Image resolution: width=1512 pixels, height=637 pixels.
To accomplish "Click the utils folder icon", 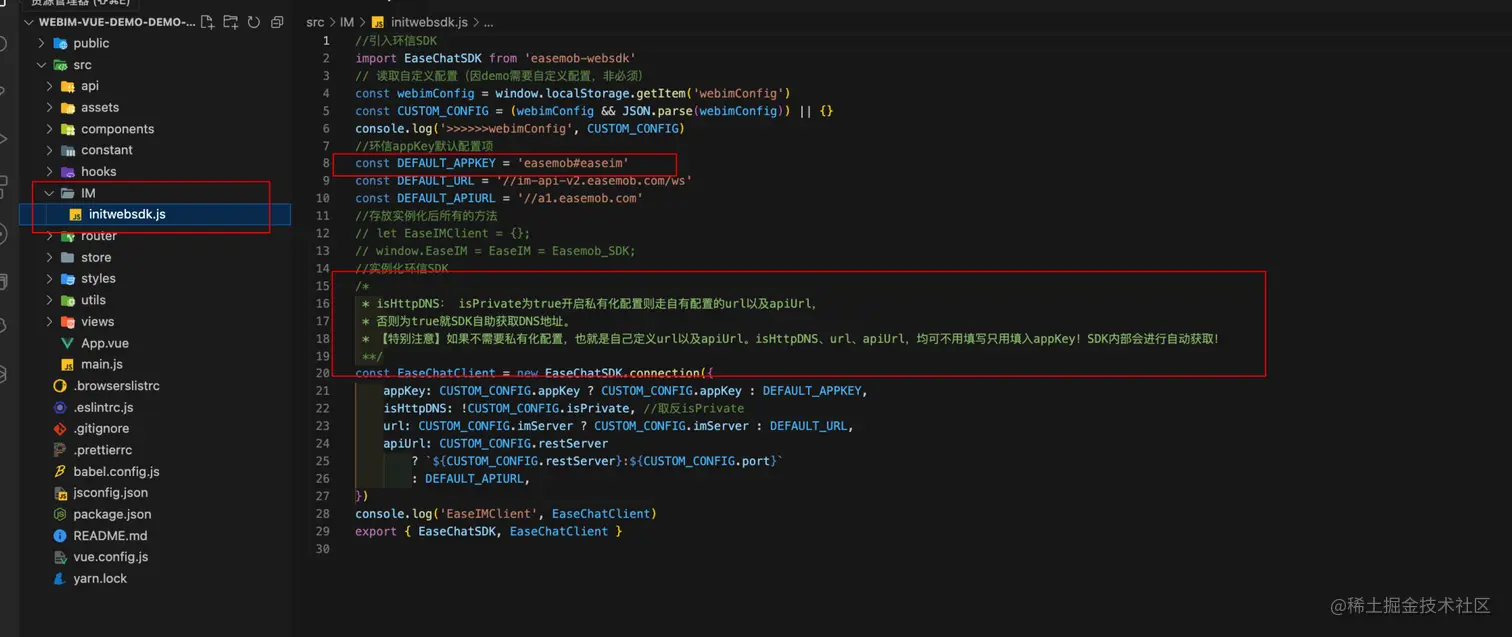I will pyautogui.click(x=68, y=300).
